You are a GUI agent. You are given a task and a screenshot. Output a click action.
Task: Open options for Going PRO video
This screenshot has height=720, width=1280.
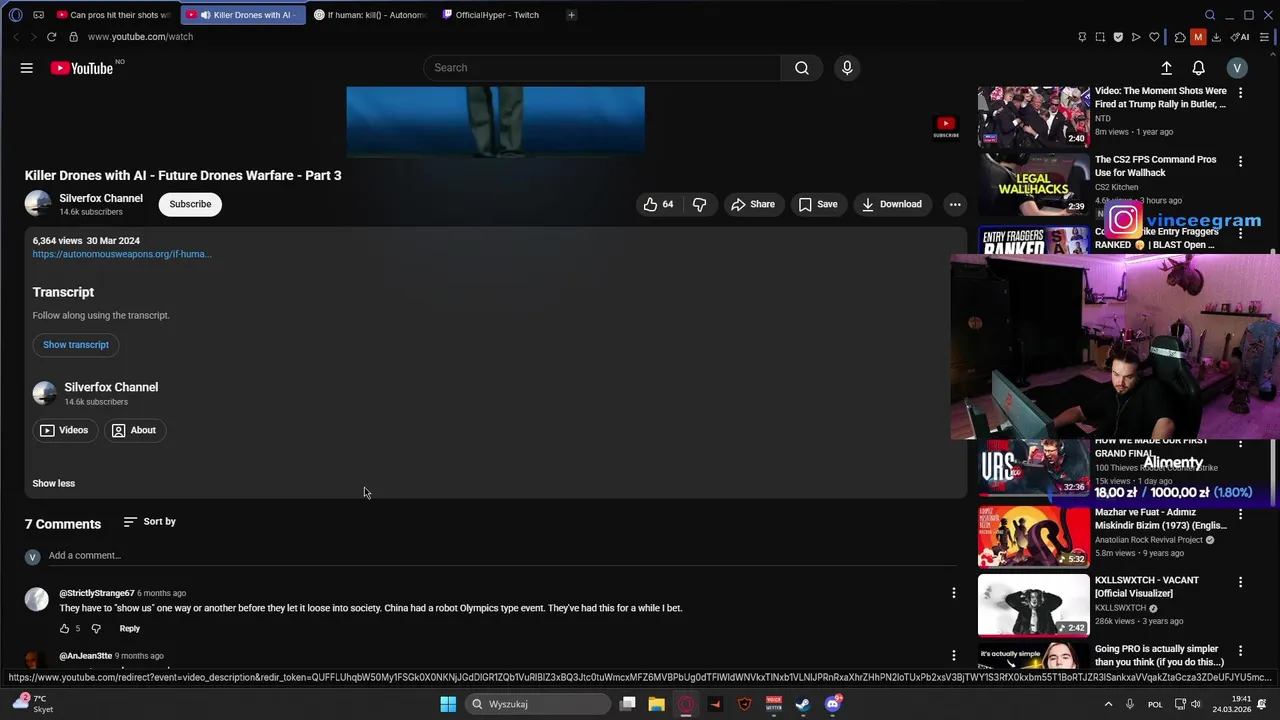click(x=1240, y=650)
